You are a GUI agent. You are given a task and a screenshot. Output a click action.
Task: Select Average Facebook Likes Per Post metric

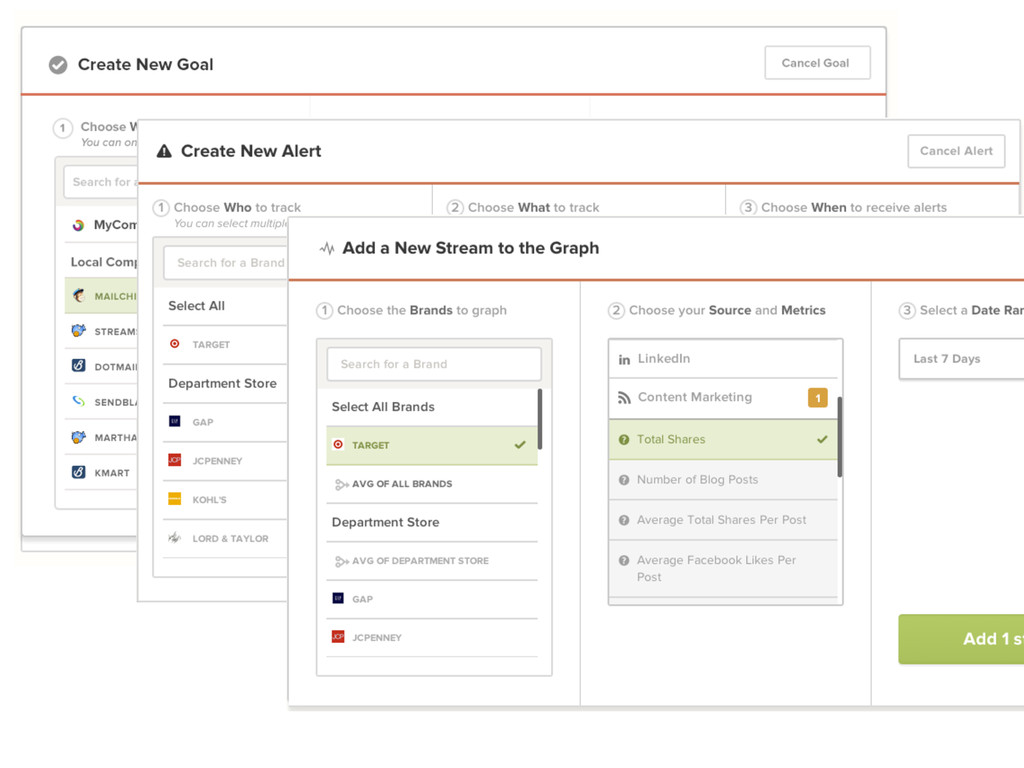point(723,569)
